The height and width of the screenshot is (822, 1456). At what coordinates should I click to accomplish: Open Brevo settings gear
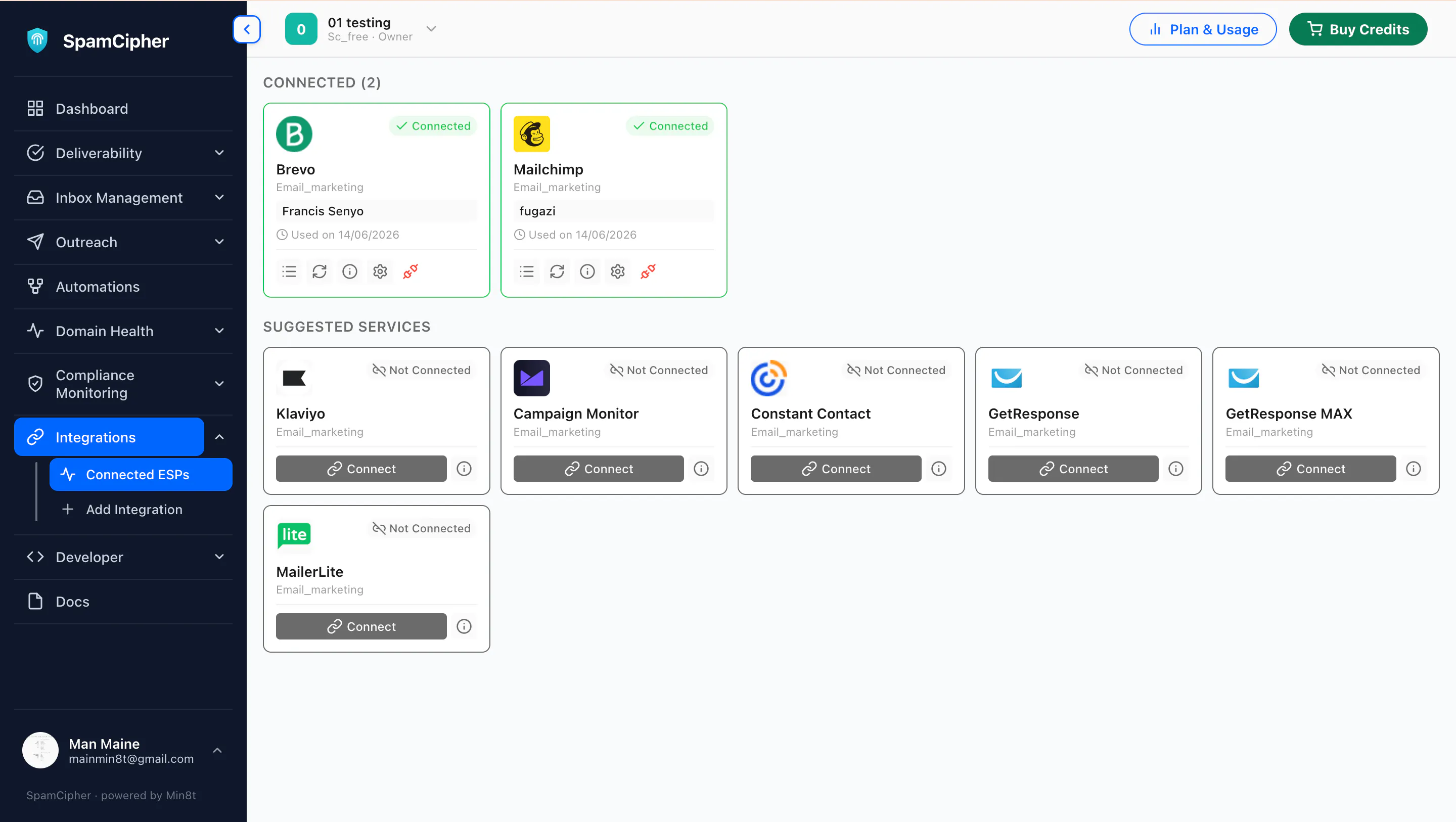[x=380, y=272]
